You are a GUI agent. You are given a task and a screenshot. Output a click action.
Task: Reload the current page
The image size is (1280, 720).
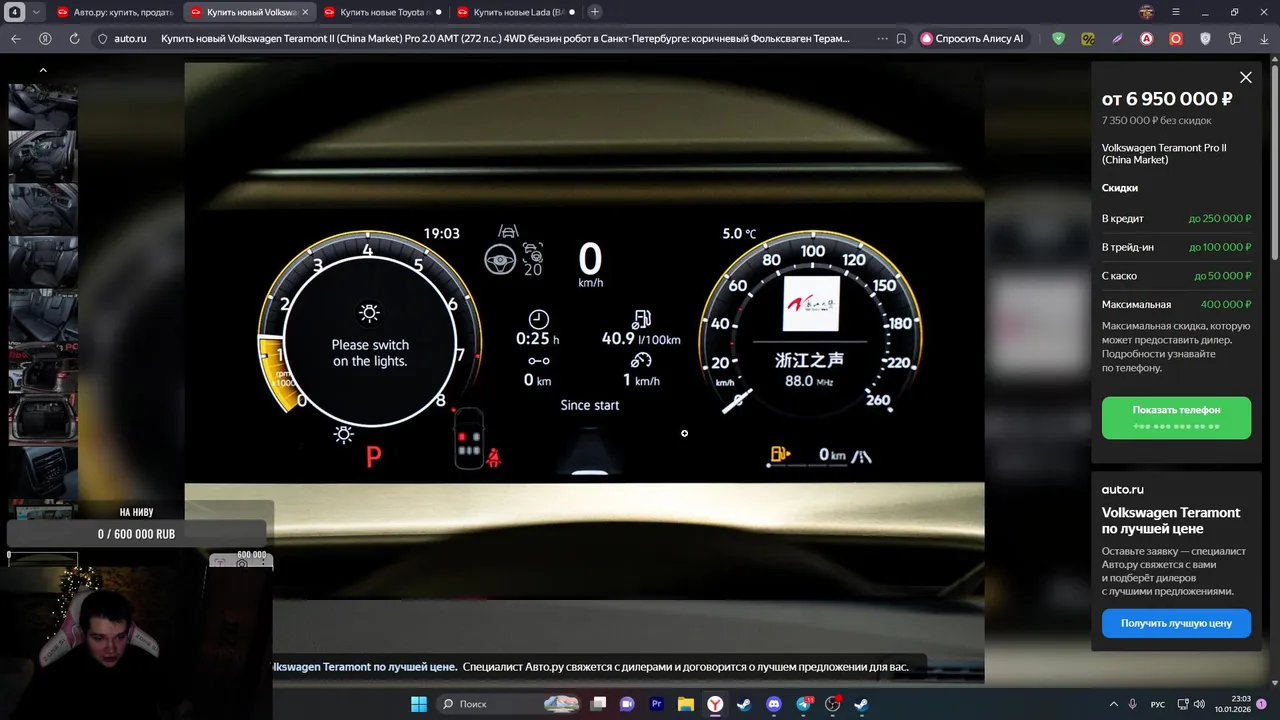pos(74,39)
